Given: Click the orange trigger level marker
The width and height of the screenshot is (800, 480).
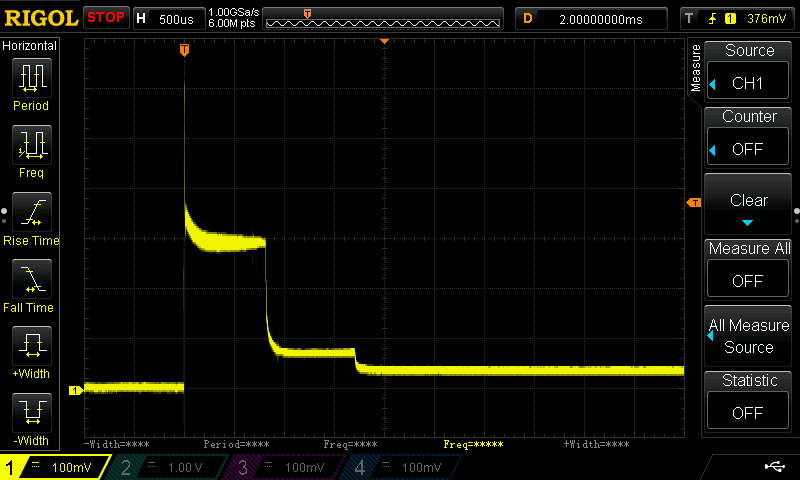Looking at the screenshot, I should (x=694, y=204).
